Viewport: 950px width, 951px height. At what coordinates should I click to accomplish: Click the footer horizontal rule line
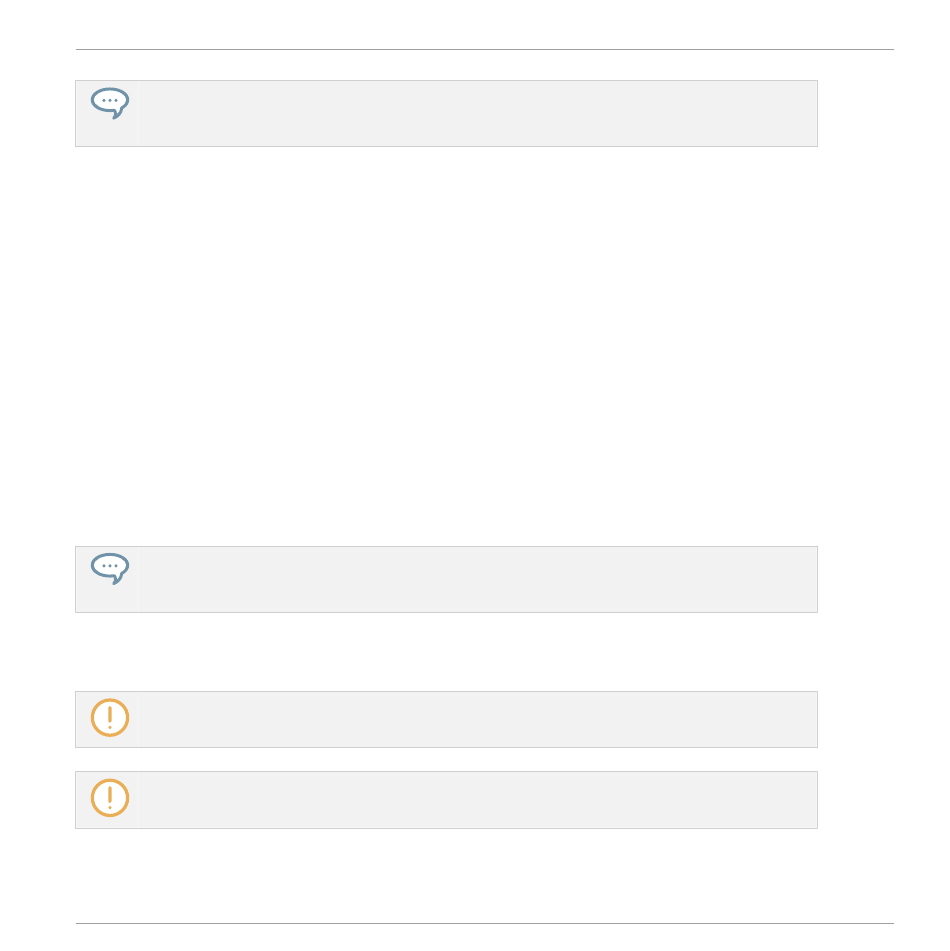[x=485, y=923]
